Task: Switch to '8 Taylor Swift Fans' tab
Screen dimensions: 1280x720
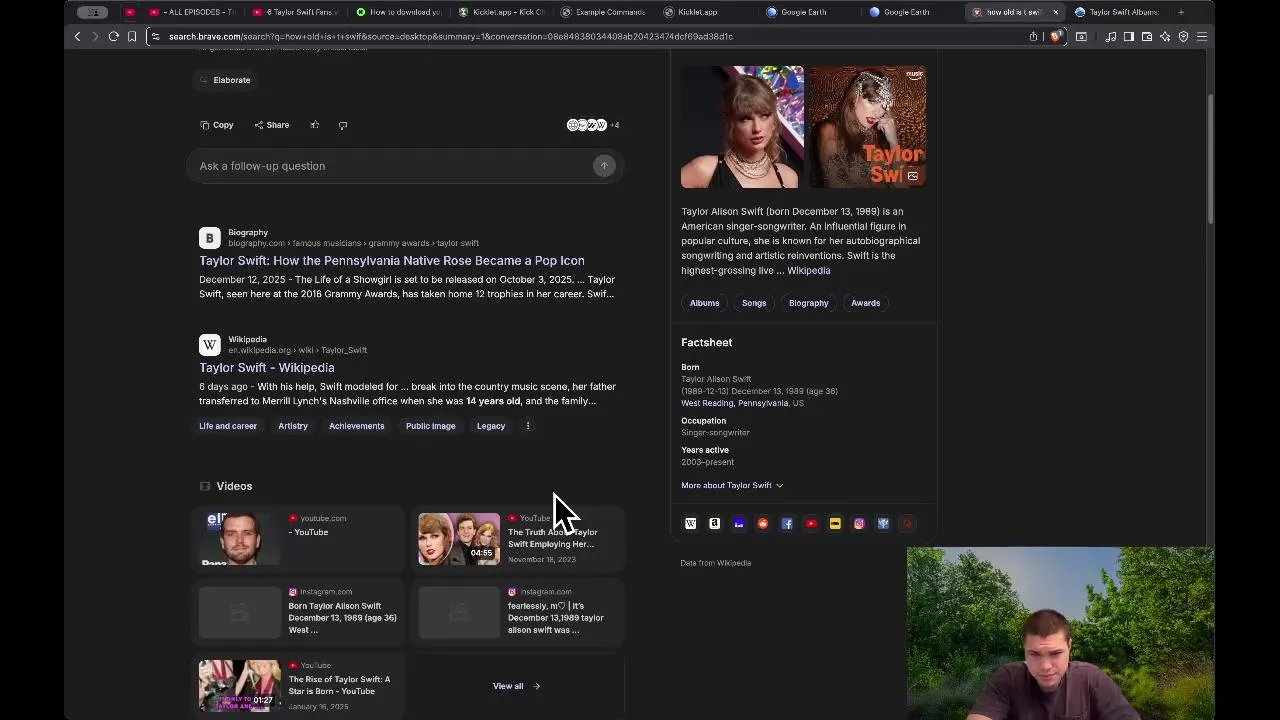Action: point(295,12)
